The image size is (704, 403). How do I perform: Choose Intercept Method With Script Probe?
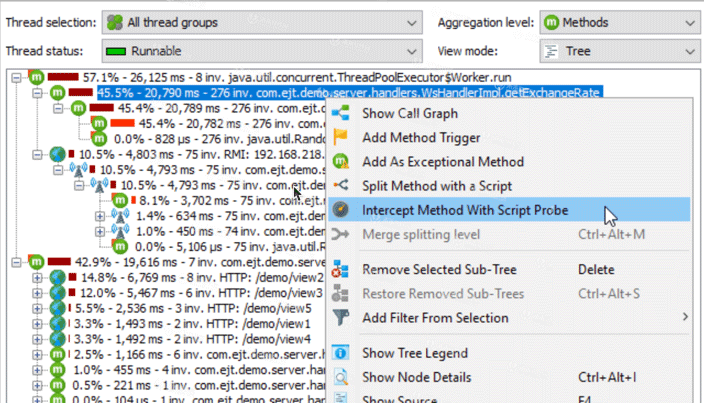click(465, 210)
